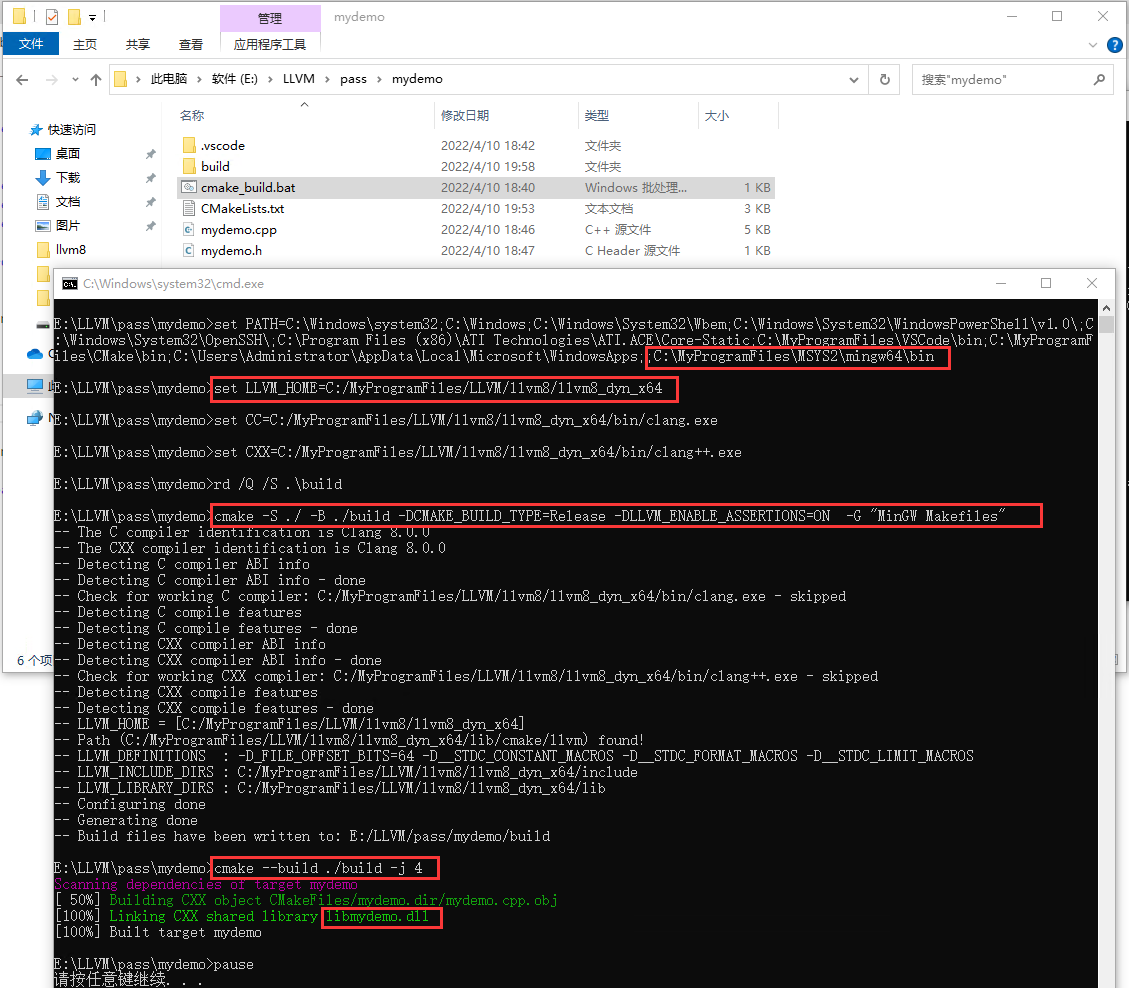Expand chevron after pass breadcrumb
This screenshot has height=988, width=1129.
coord(379,79)
